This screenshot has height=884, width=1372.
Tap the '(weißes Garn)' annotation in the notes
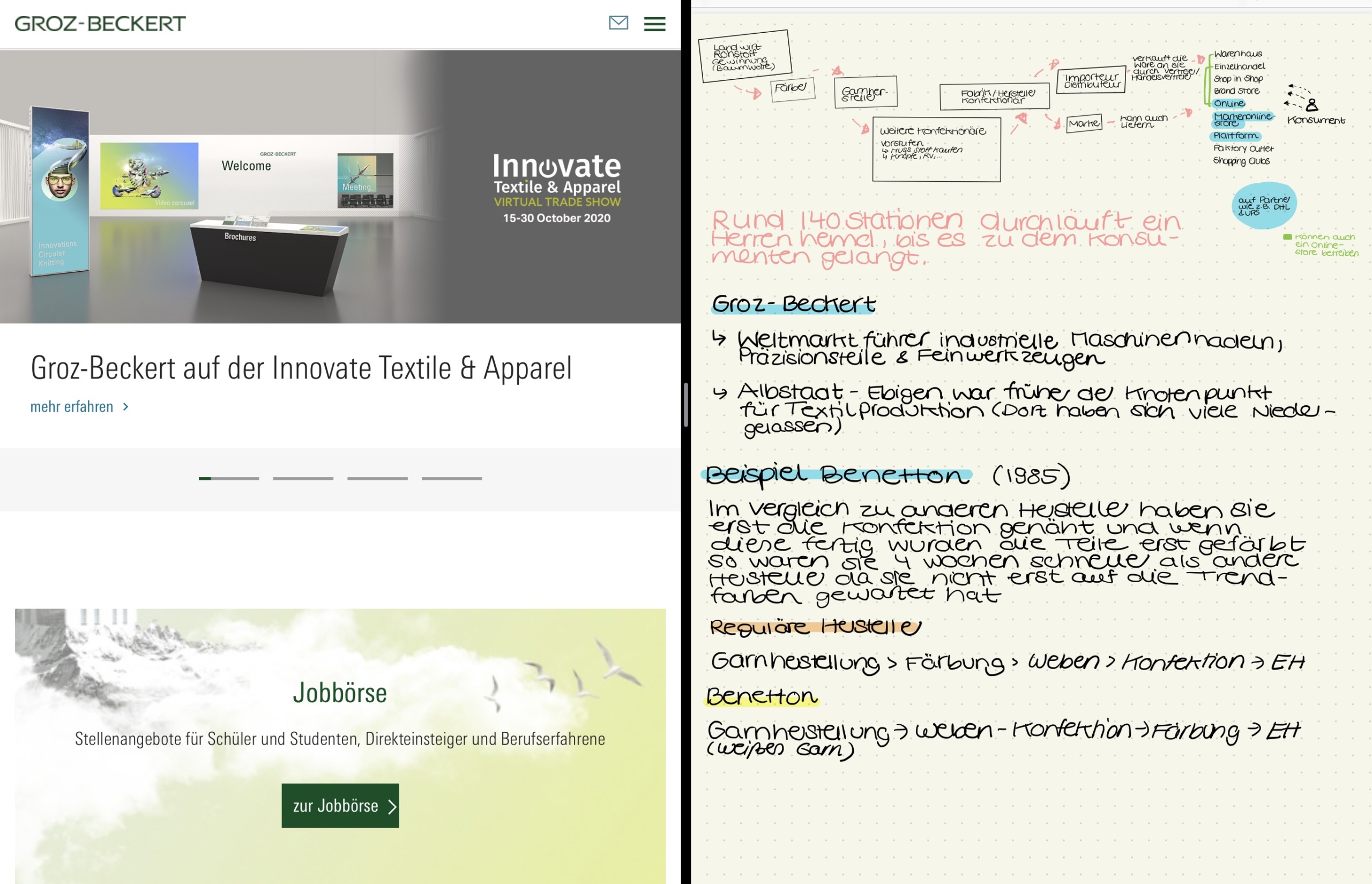780,749
